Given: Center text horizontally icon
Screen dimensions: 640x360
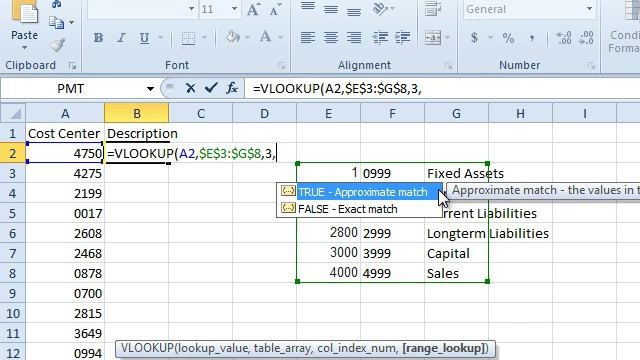Looking at the screenshot, I should tap(331, 38).
